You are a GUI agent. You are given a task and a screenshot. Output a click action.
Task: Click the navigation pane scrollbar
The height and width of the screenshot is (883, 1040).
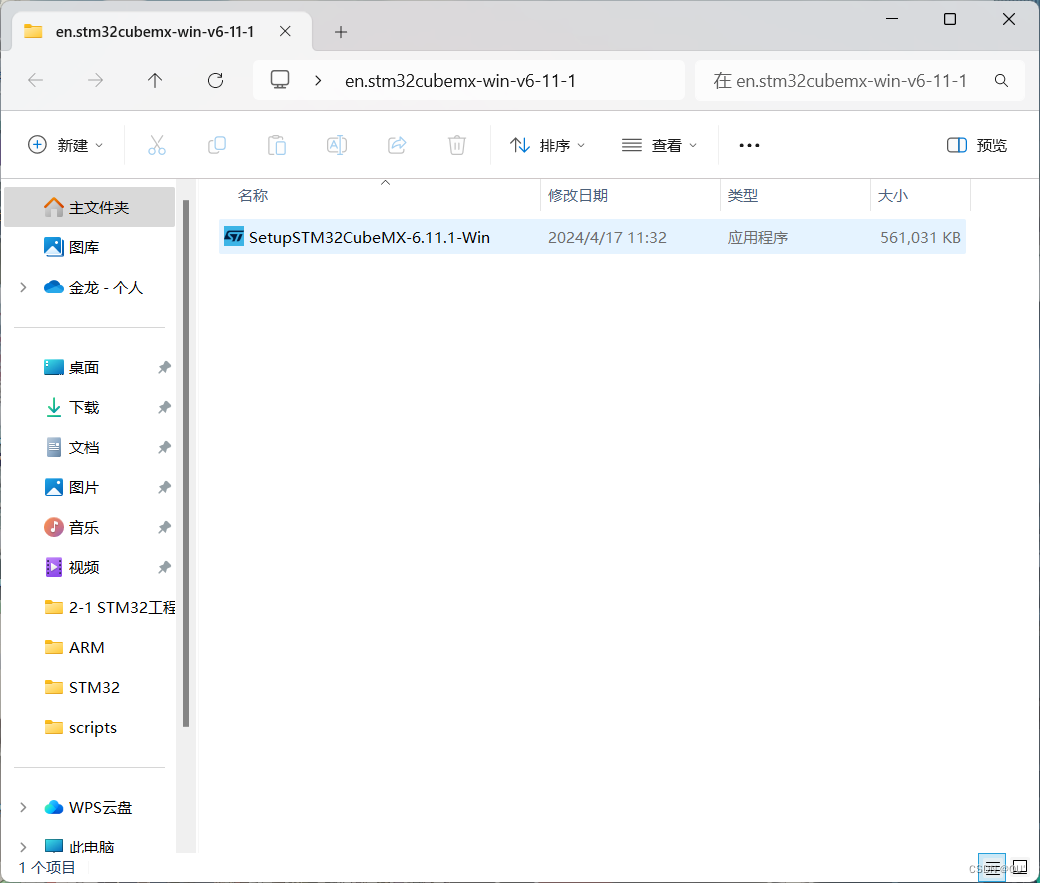(186, 462)
